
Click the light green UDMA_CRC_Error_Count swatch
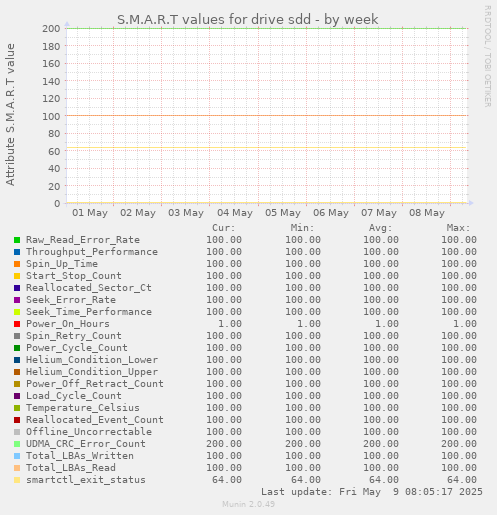pos(17,444)
